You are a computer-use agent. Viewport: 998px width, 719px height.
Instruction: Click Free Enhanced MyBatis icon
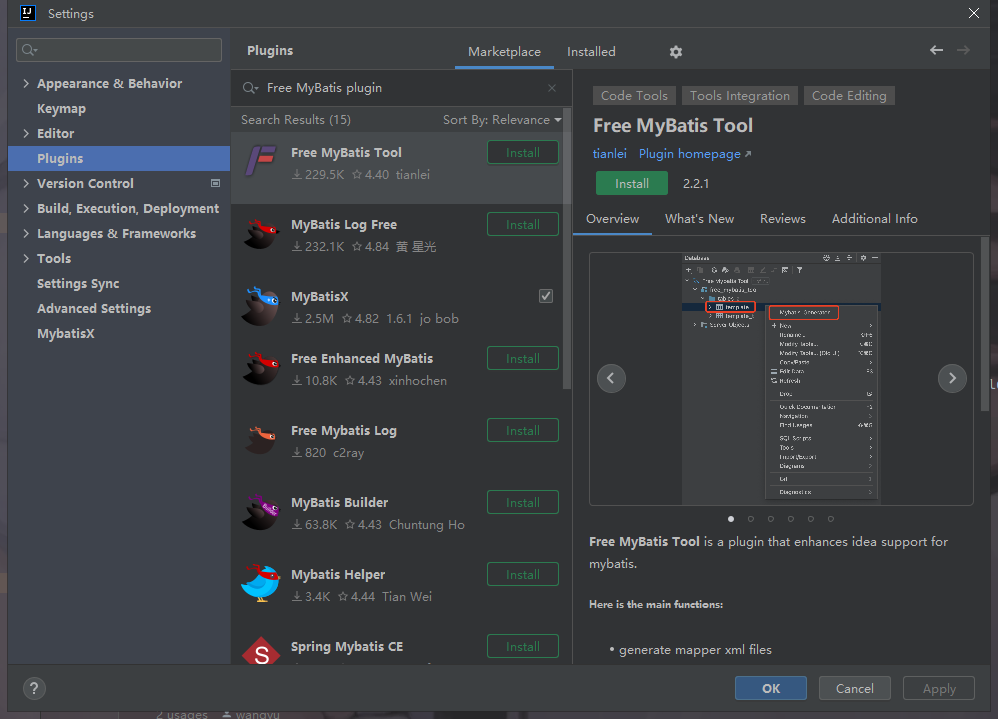[260, 368]
